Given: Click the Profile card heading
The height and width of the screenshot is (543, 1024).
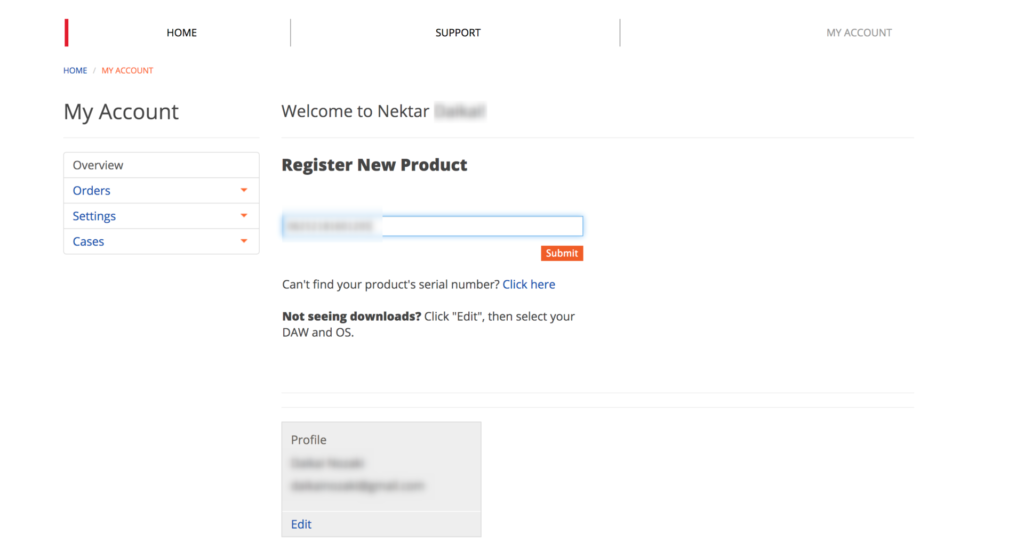Looking at the screenshot, I should coord(308,440).
